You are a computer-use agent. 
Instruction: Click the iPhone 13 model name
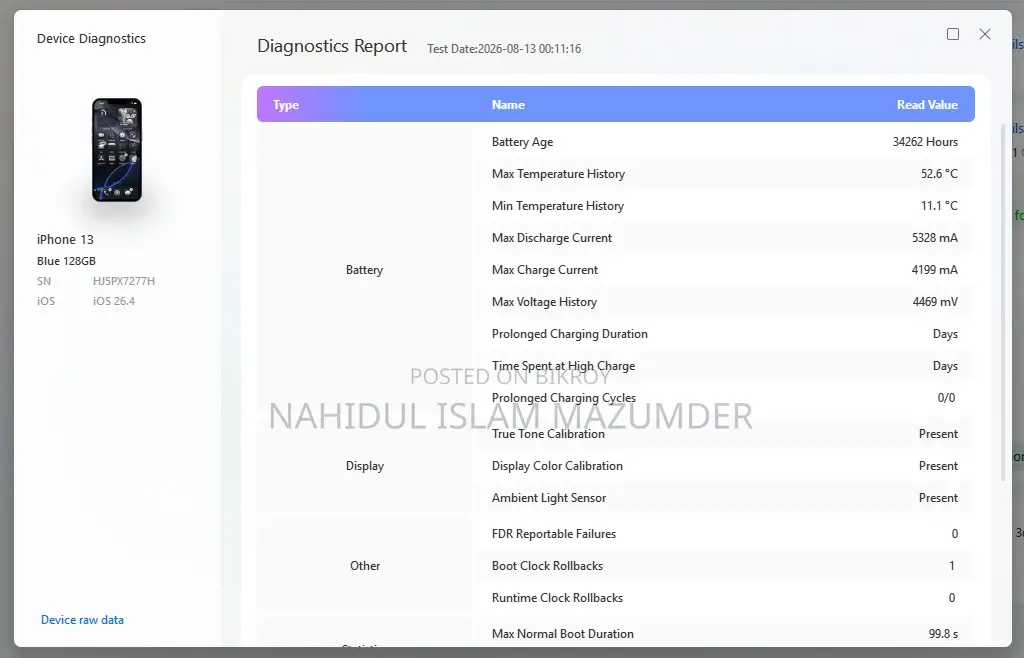[65, 239]
